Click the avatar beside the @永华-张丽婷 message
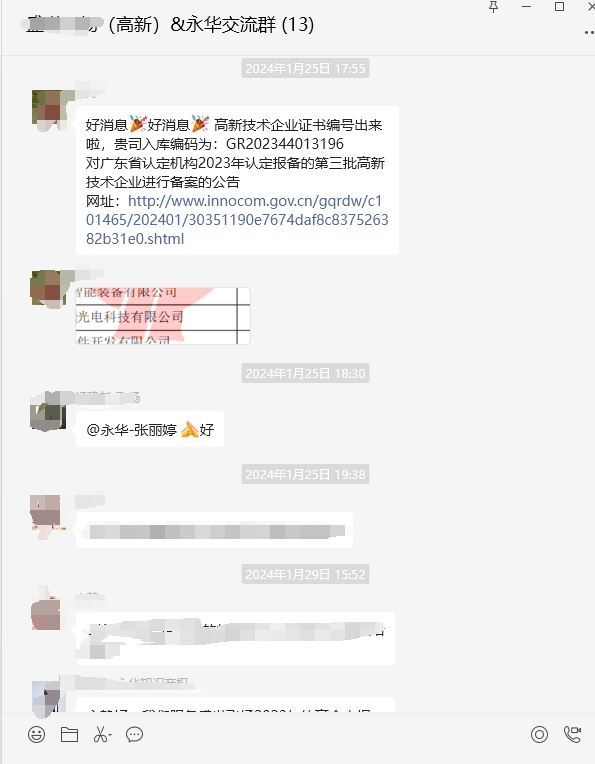 [x=48, y=411]
